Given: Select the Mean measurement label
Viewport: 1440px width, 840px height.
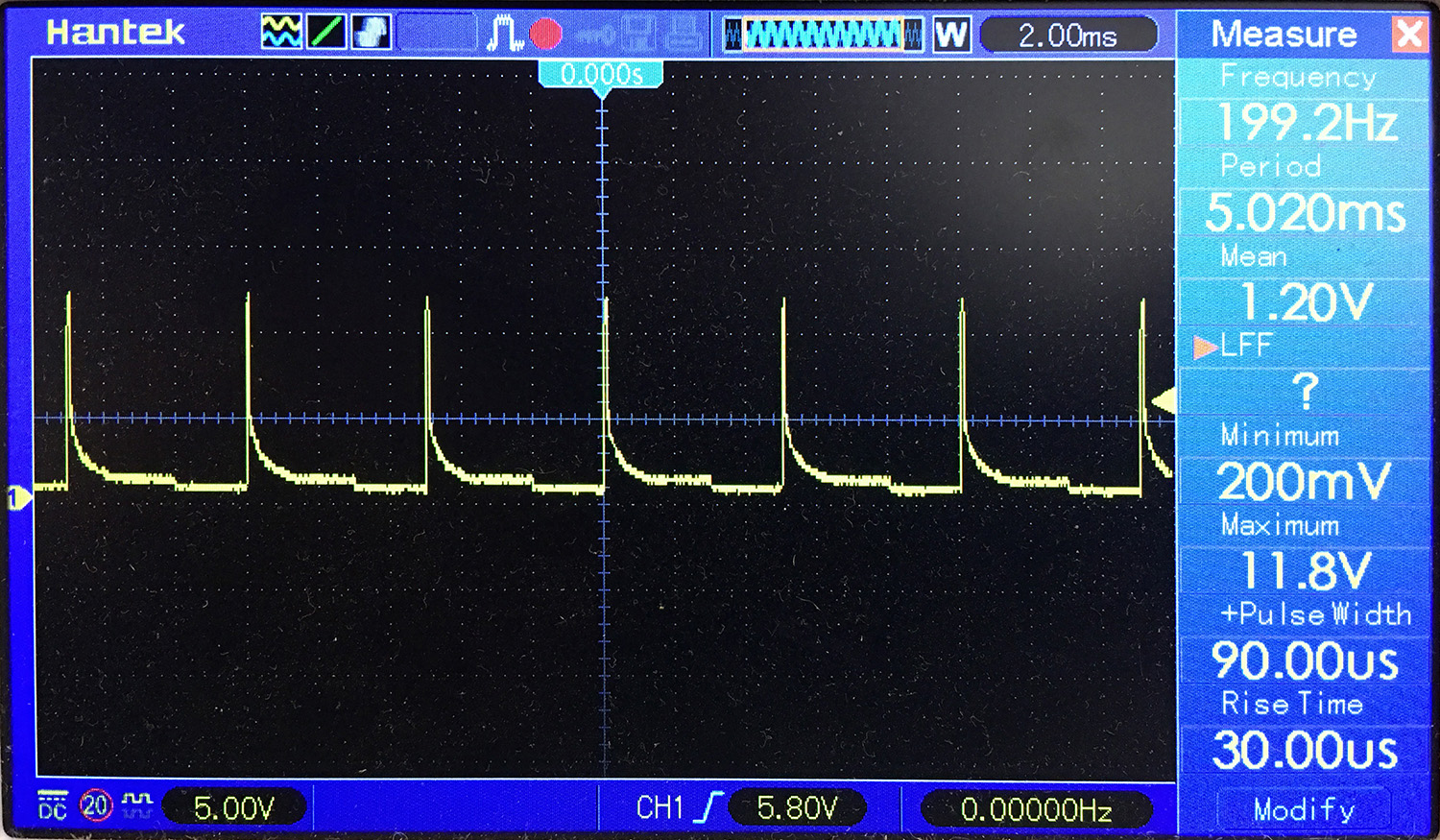Looking at the screenshot, I should pyautogui.click(x=1253, y=256).
